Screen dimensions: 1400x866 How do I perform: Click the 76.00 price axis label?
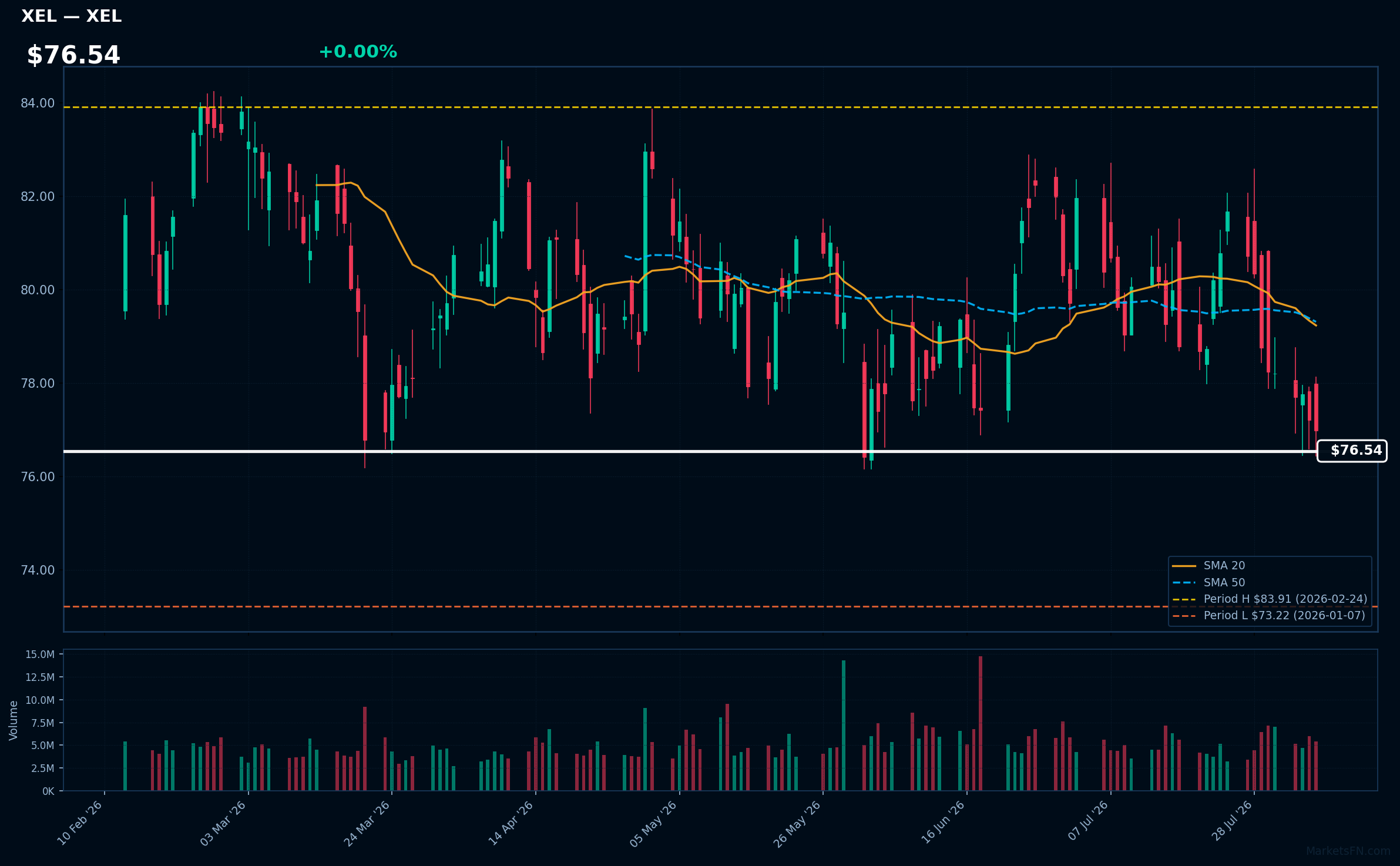click(38, 477)
